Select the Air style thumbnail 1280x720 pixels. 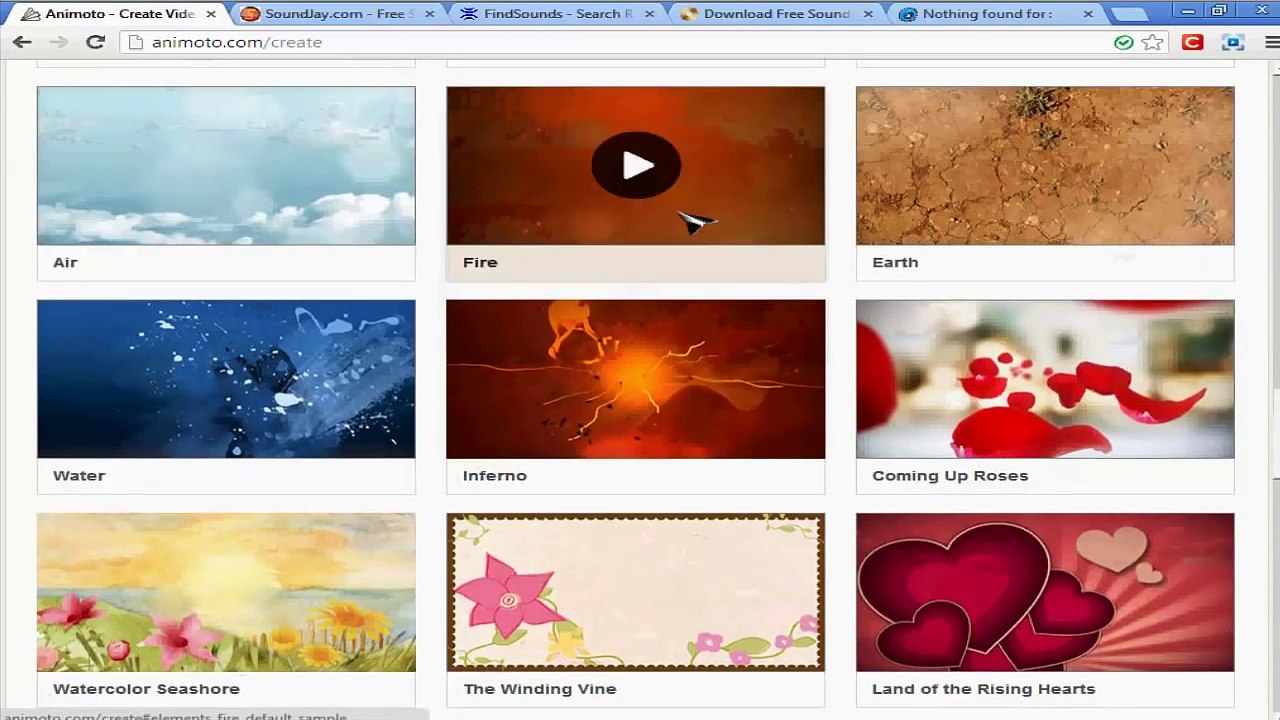[x=226, y=166]
